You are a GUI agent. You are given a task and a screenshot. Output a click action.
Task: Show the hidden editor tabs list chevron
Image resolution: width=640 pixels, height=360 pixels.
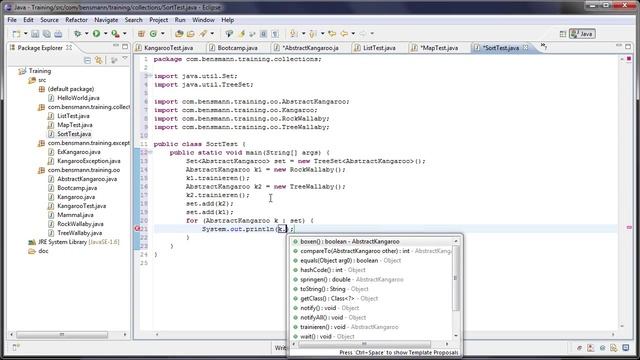point(544,47)
